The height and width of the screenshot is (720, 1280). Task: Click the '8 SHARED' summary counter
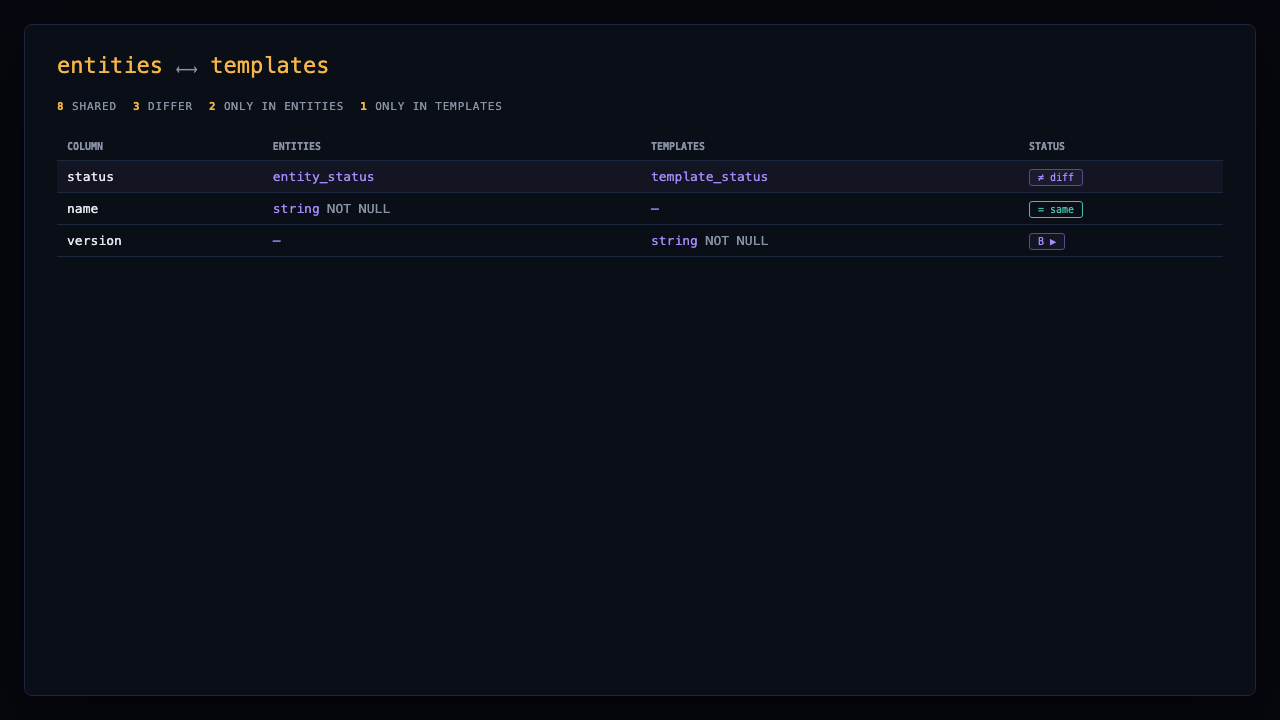point(87,106)
